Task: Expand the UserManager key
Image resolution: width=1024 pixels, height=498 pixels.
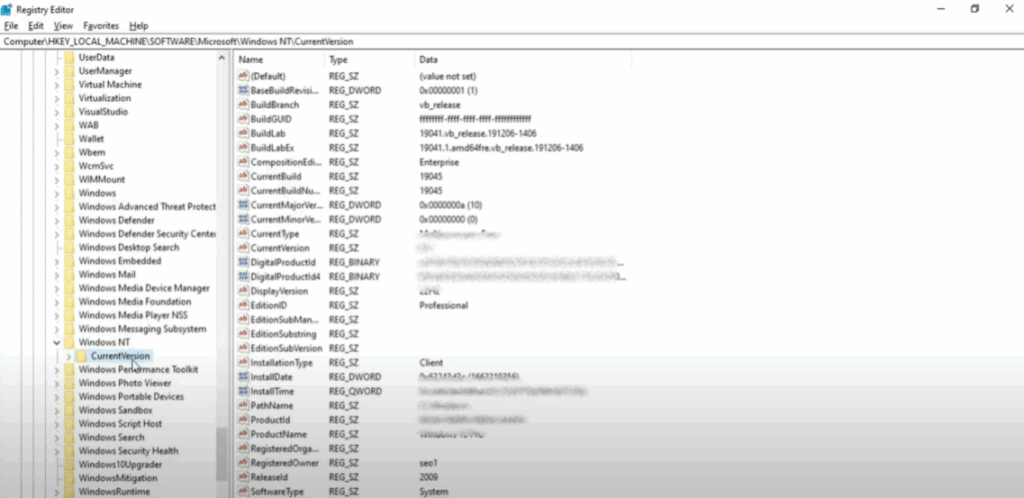Action: [56, 71]
